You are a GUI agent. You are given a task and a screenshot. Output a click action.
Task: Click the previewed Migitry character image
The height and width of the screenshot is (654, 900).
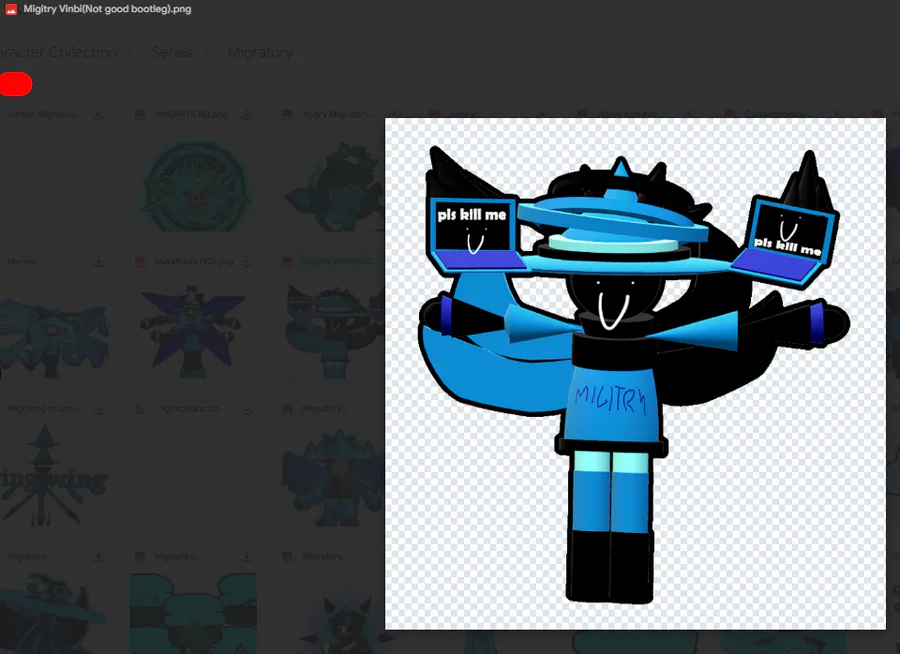[x=635, y=374]
